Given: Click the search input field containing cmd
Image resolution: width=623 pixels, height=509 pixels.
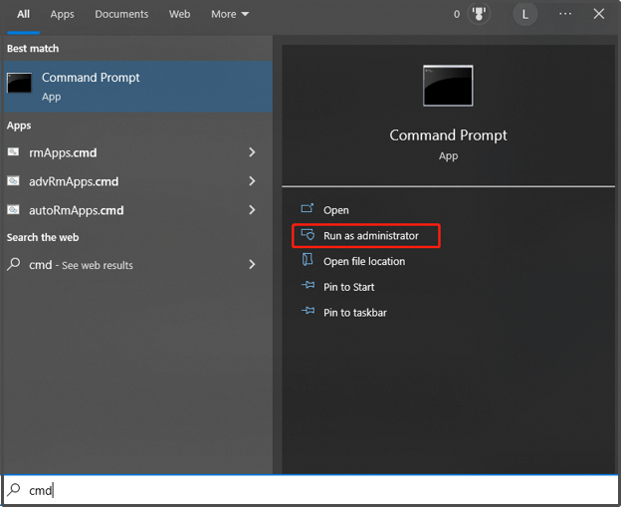Looking at the screenshot, I should tap(311, 490).
